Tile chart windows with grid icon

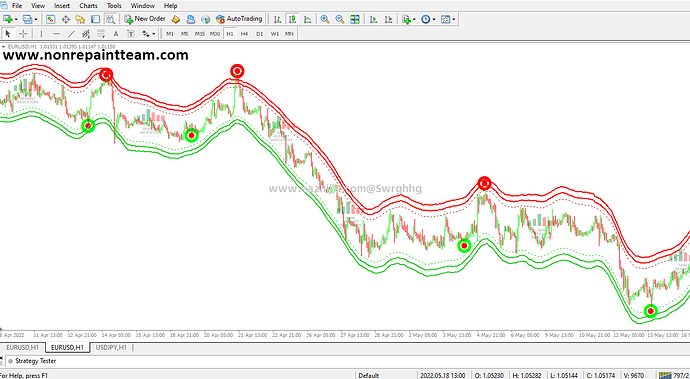(355, 19)
